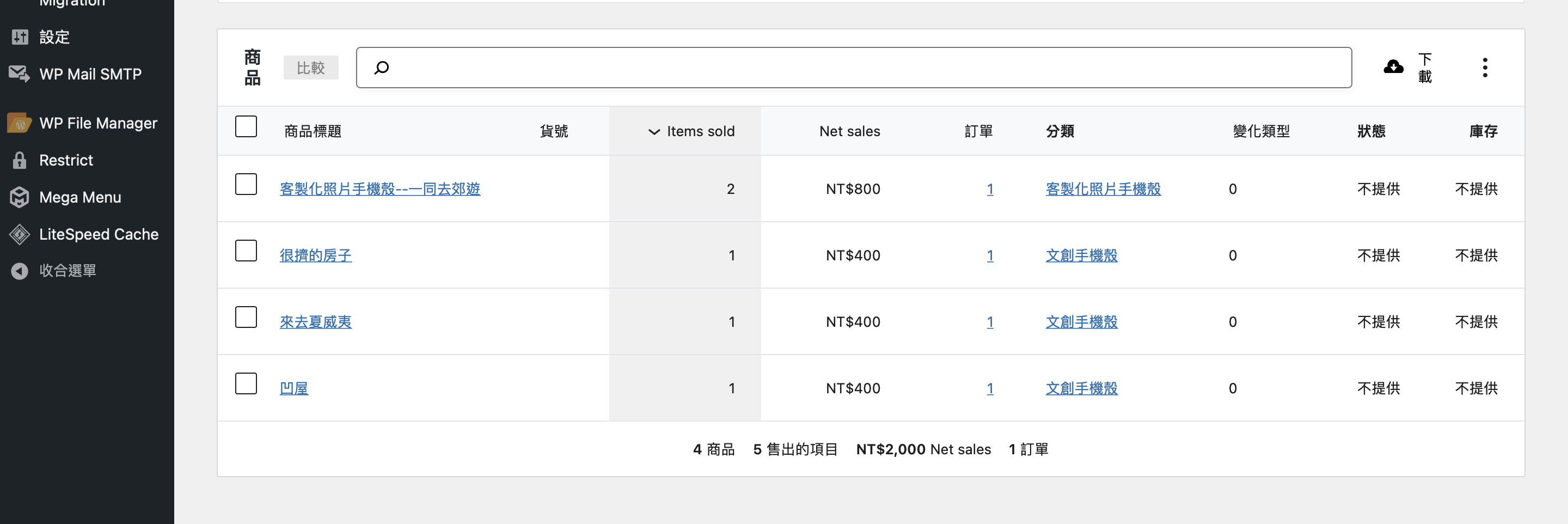Open Mega Menu cube icon
This screenshot has width=1568, height=524.
click(x=20, y=197)
